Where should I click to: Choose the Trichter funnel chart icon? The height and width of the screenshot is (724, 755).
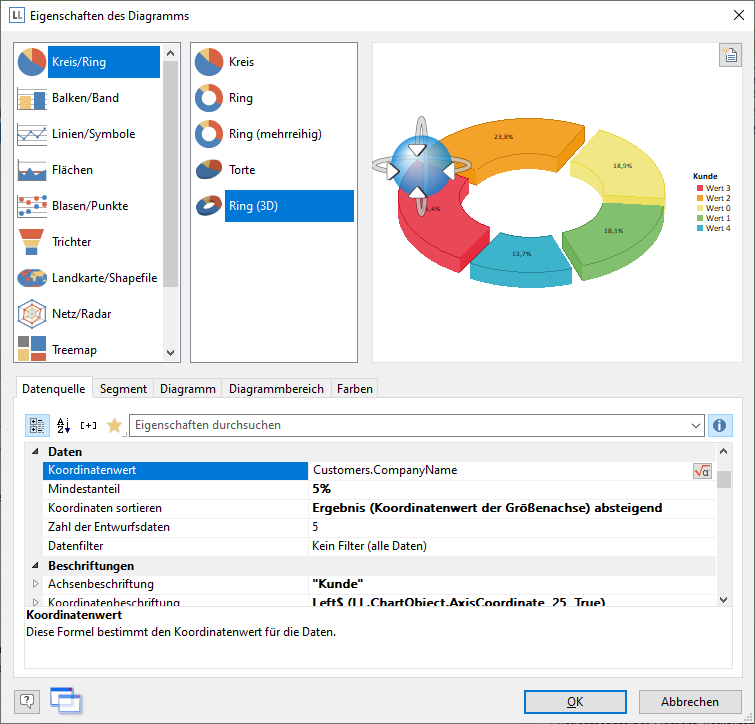tap(32, 242)
